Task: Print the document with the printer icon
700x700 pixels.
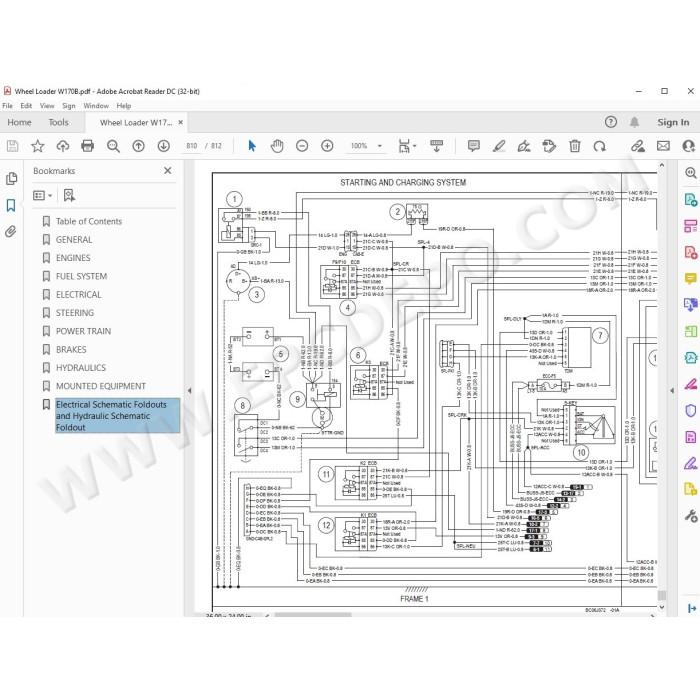Action: pos(88,146)
